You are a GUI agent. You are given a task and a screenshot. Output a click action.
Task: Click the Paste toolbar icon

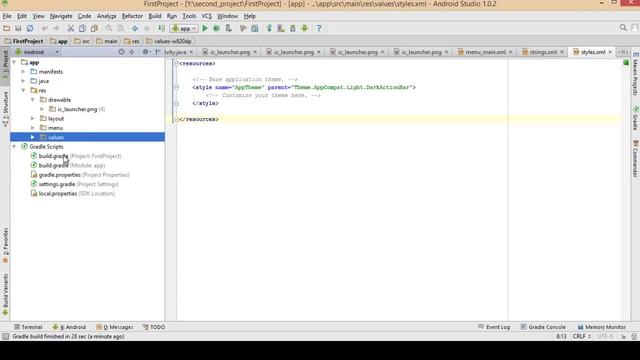coord(94,28)
